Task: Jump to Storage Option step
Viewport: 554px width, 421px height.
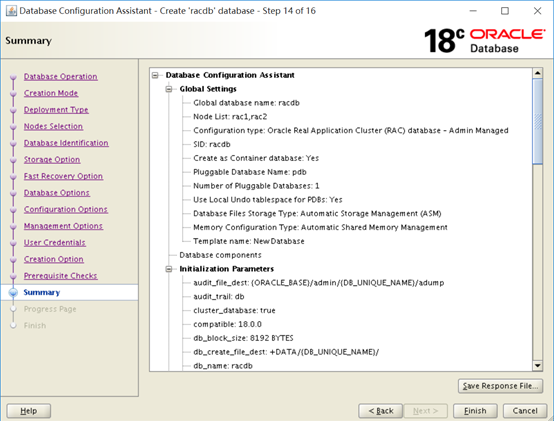Action: 52,160
